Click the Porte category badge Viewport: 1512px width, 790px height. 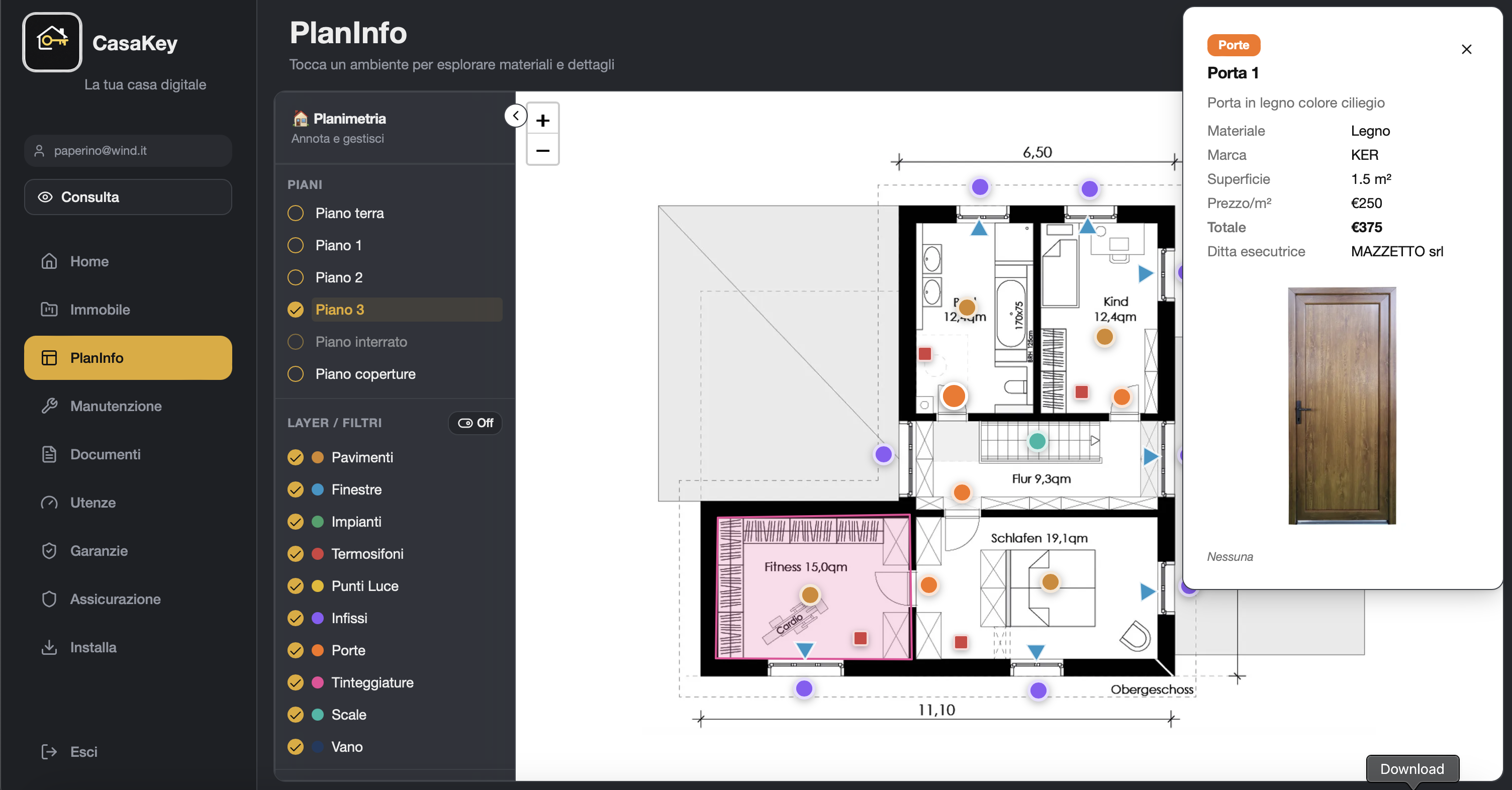click(x=1233, y=45)
